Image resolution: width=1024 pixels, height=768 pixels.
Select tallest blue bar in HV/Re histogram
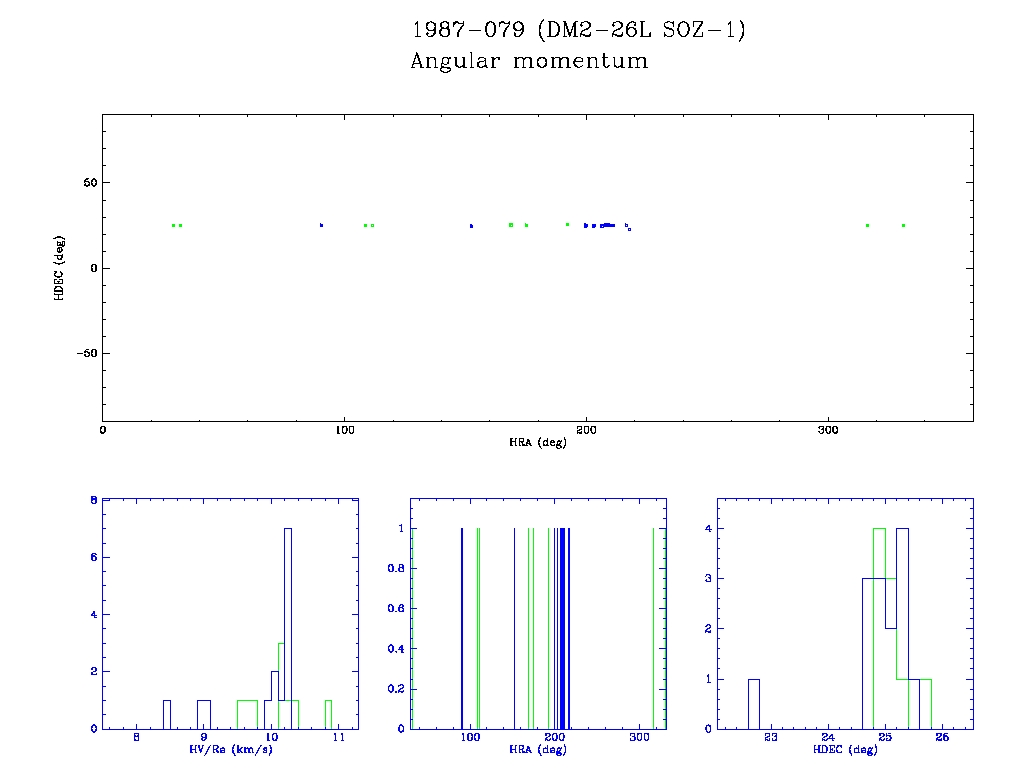click(288, 628)
